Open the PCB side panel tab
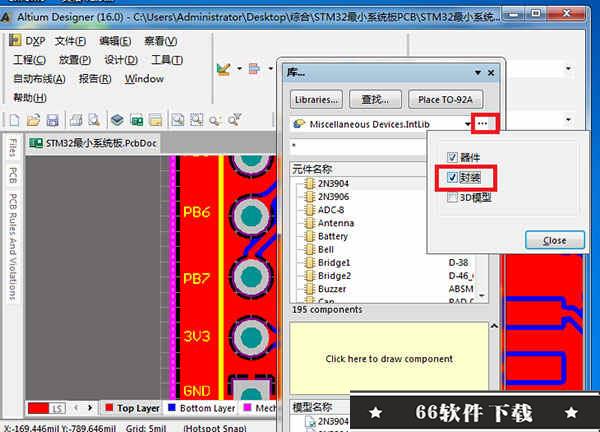The height and width of the screenshot is (432, 600). 13,176
